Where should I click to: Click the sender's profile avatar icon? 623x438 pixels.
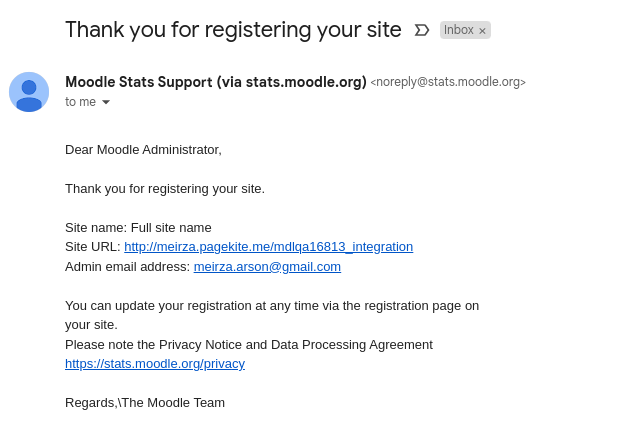pos(29,92)
